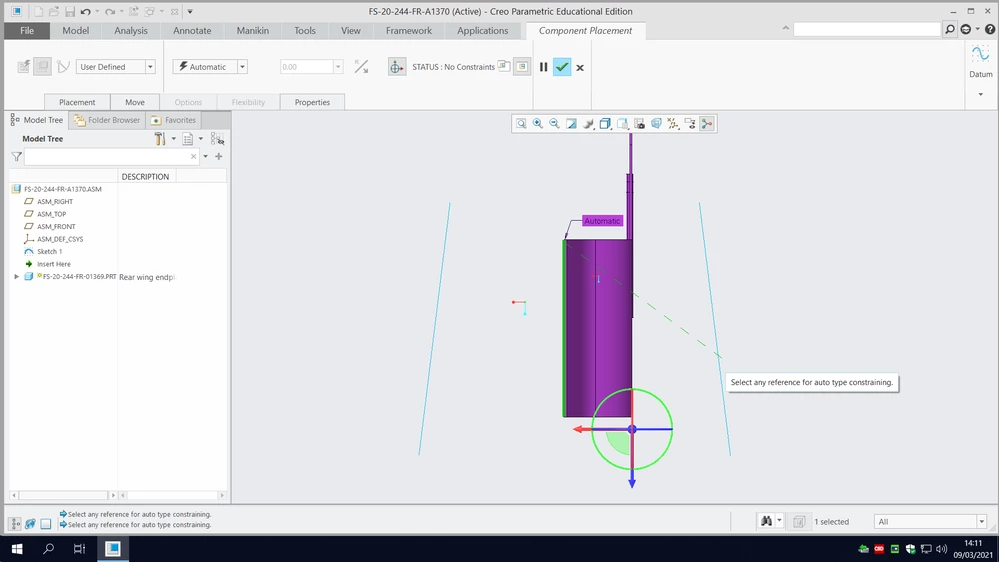This screenshot has height=562, width=999.
Task: Click the view manager icon
Action: [x=622, y=124]
